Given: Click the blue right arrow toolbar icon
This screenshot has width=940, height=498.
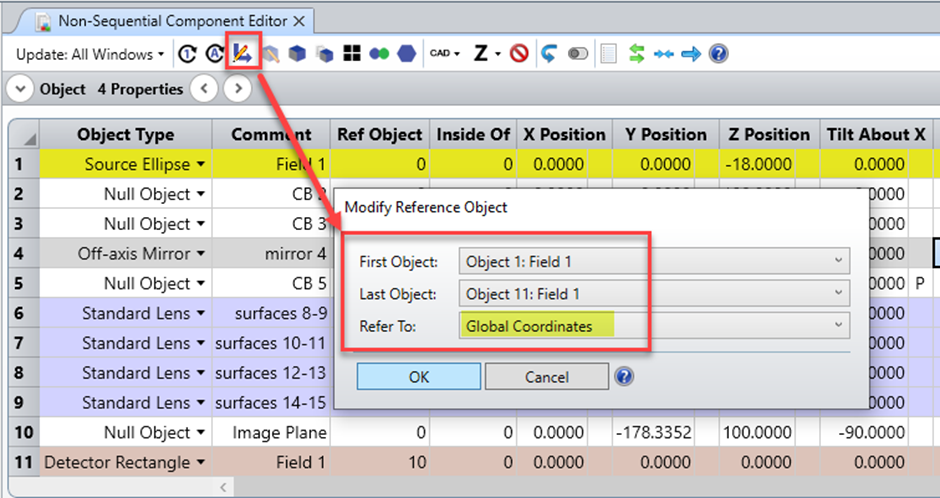Looking at the screenshot, I should pyautogui.click(x=690, y=54).
